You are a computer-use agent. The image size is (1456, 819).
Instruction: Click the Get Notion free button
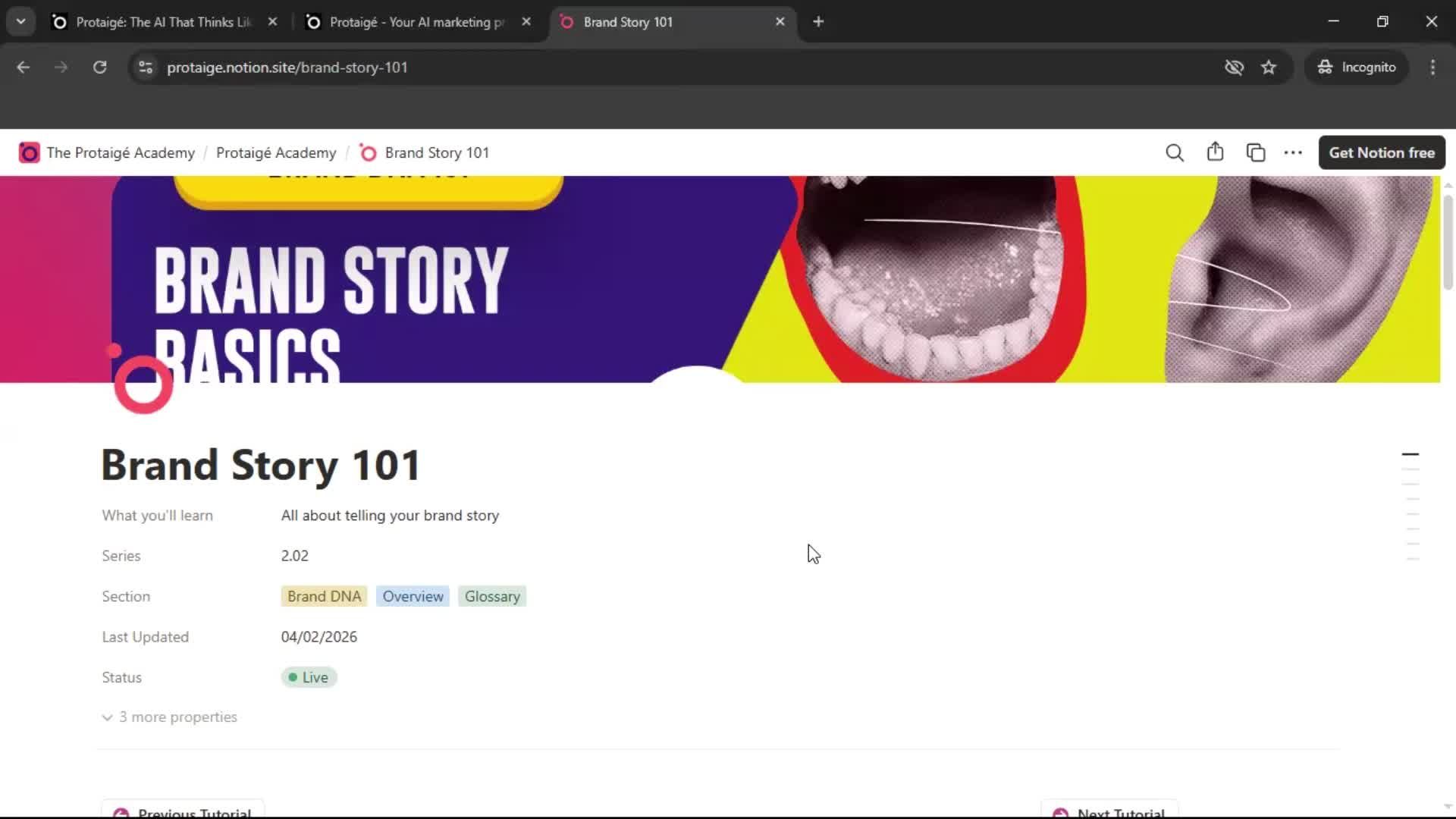tap(1381, 152)
